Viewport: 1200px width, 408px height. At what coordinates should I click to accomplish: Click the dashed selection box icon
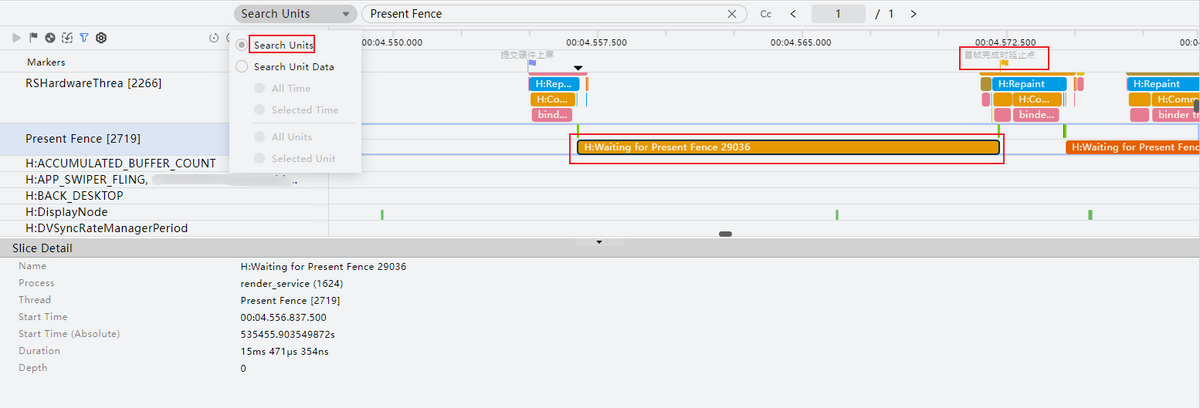pyautogui.click(x=67, y=38)
